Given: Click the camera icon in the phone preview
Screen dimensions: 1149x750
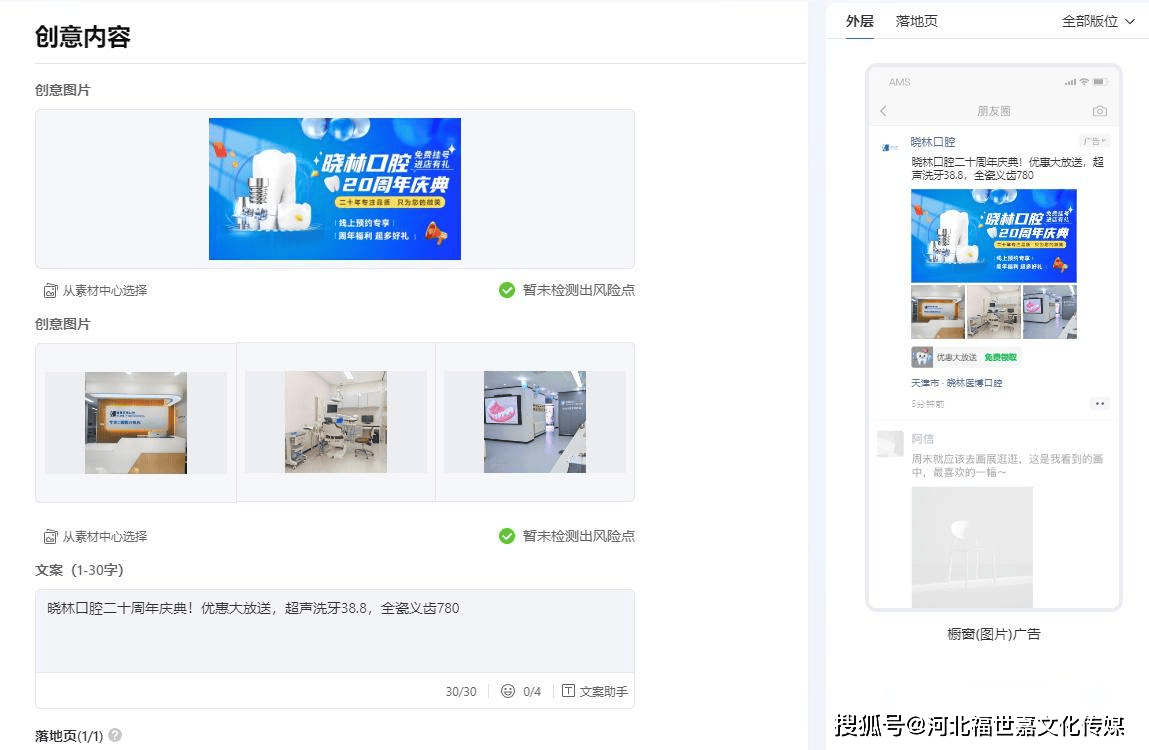Looking at the screenshot, I should pos(1099,111).
